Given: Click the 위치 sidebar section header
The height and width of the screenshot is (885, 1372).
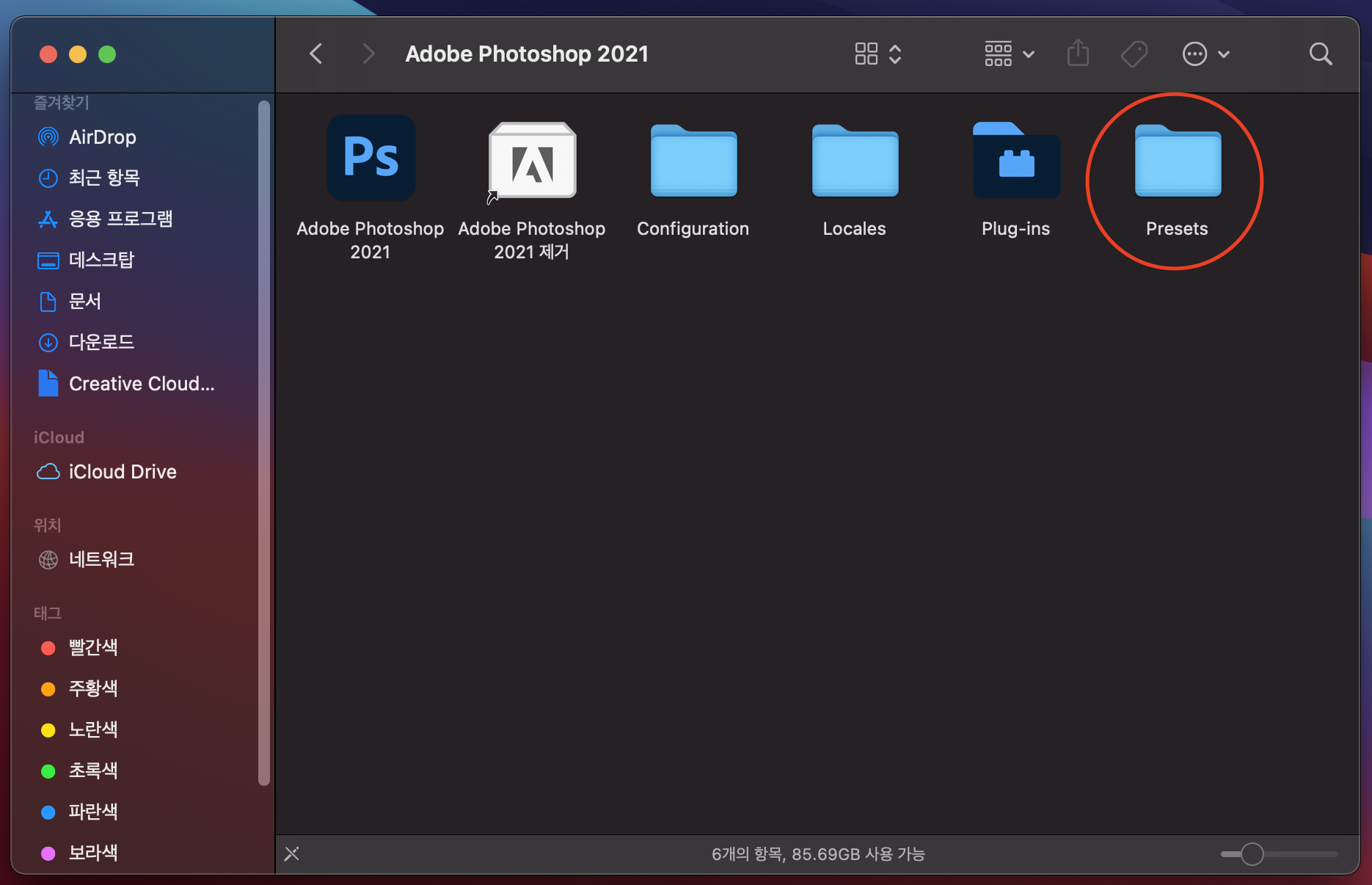Looking at the screenshot, I should 48,525.
